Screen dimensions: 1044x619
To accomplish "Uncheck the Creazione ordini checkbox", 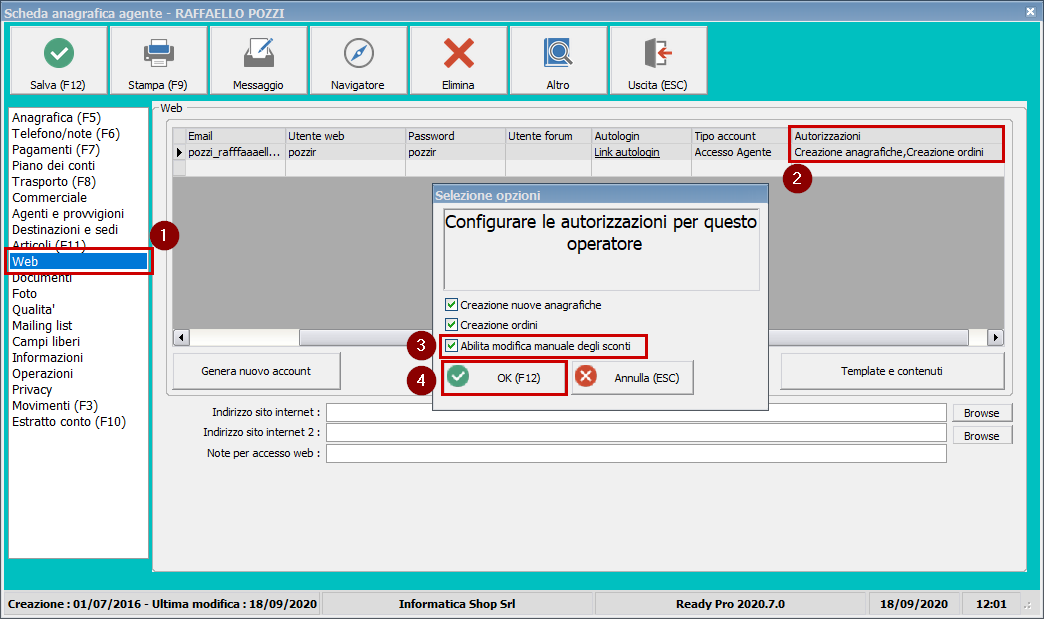I will pyautogui.click(x=451, y=325).
